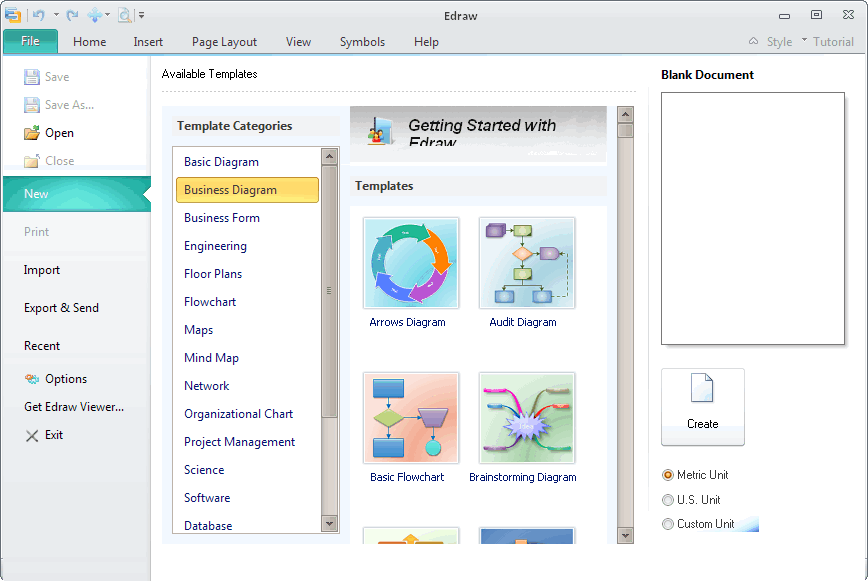Click the Tutorial link at top right
This screenshot has height=581, width=868.
(x=833, y=42)
